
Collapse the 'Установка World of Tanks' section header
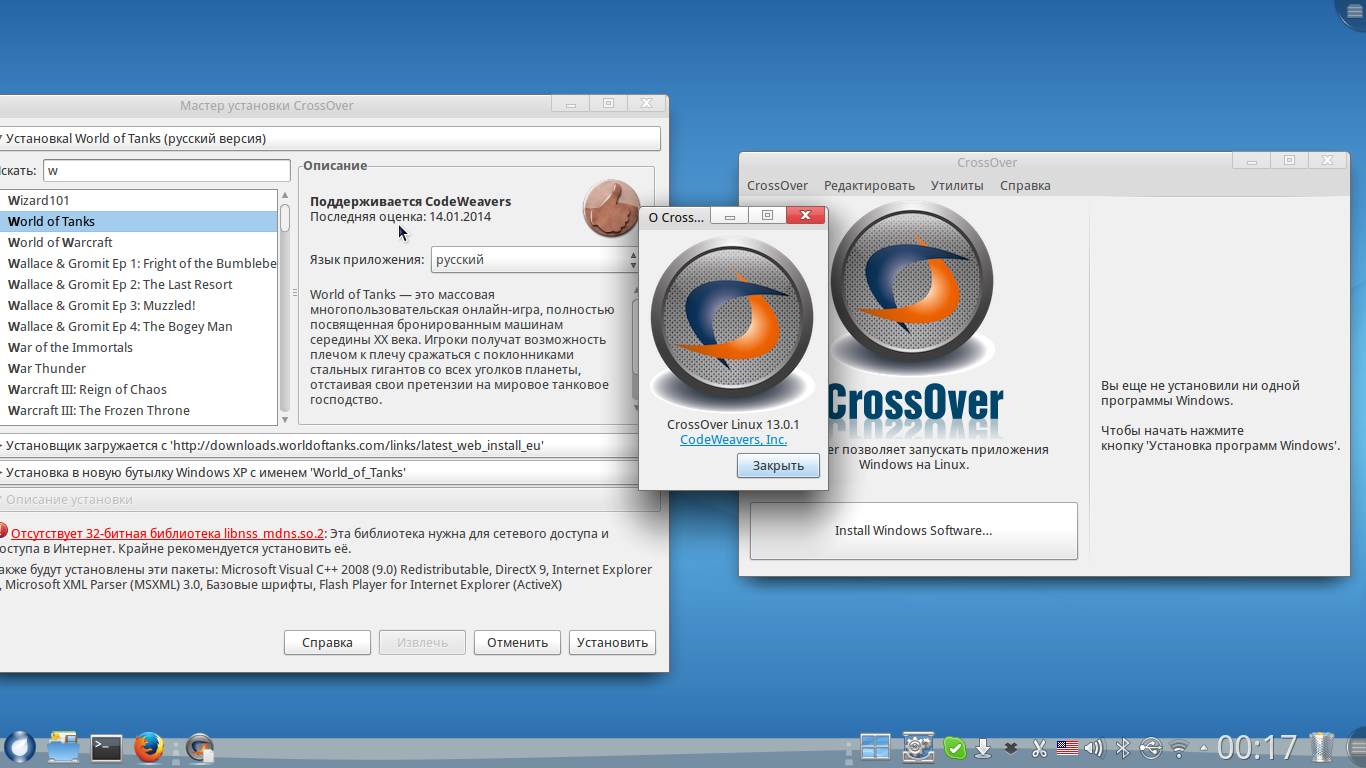click(330, 139)
